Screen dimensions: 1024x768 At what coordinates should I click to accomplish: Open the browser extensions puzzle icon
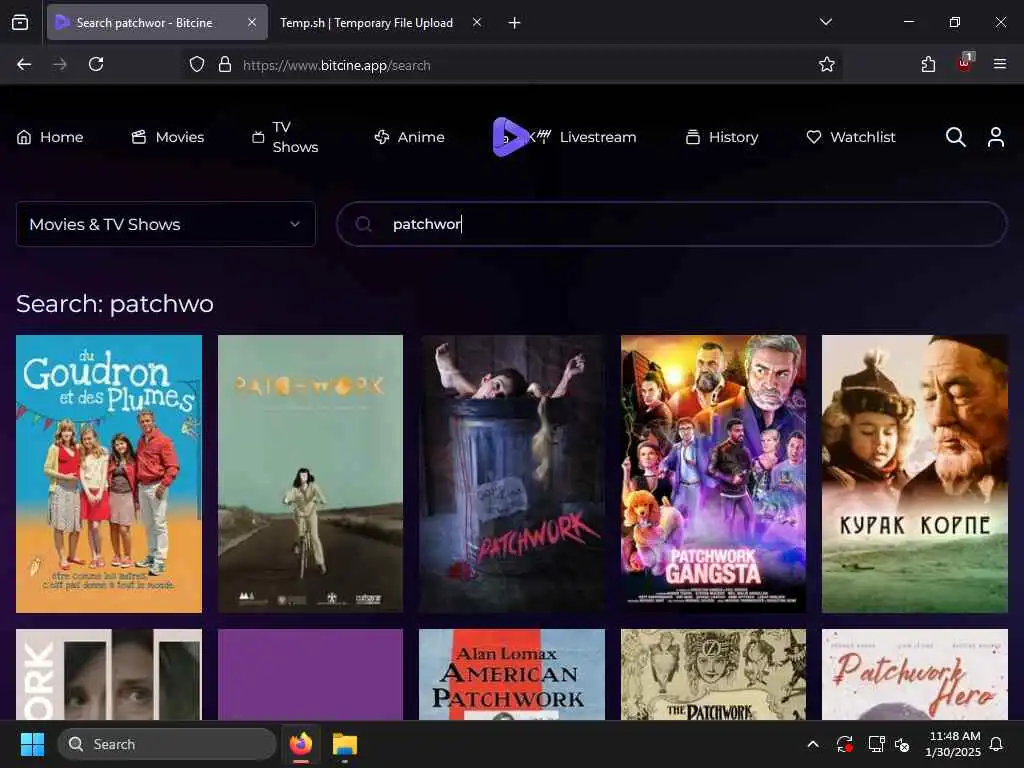pos(928,64)
